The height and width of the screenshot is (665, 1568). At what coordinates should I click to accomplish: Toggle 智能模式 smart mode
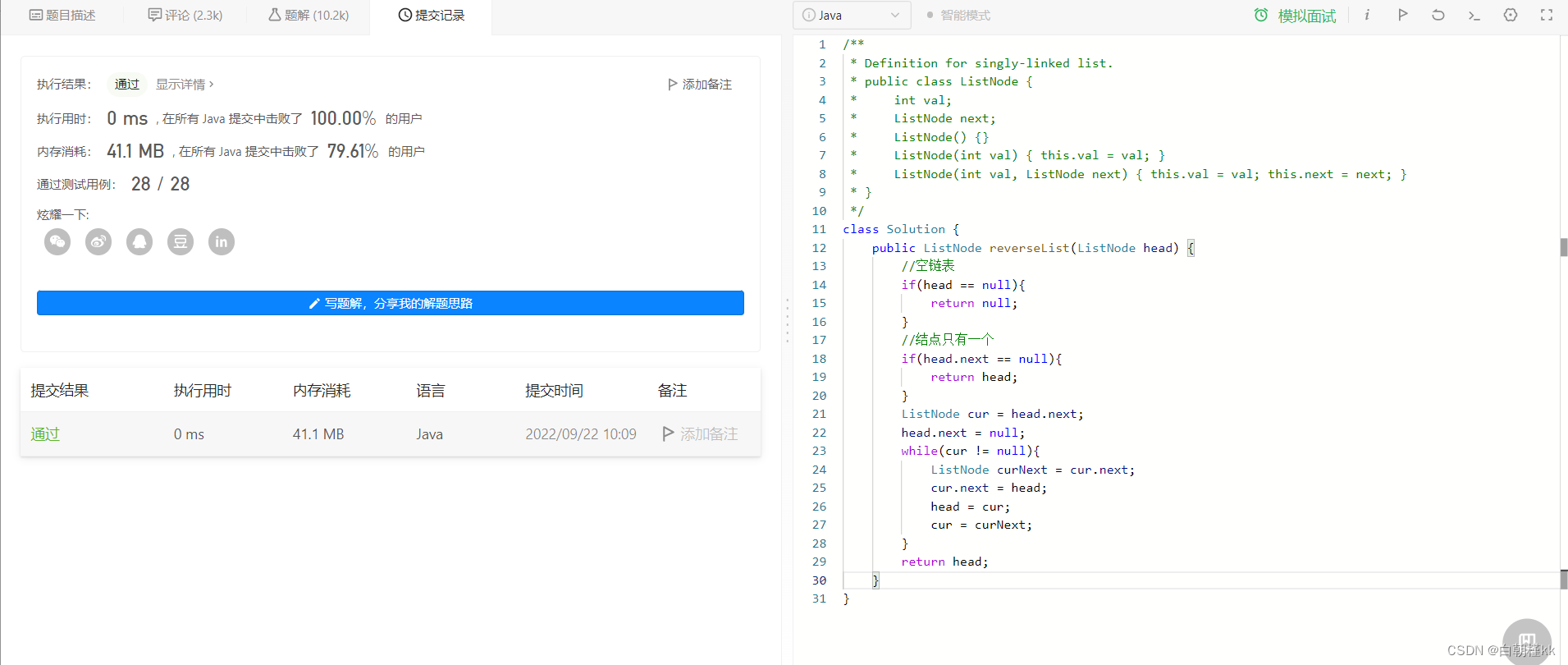958,16
